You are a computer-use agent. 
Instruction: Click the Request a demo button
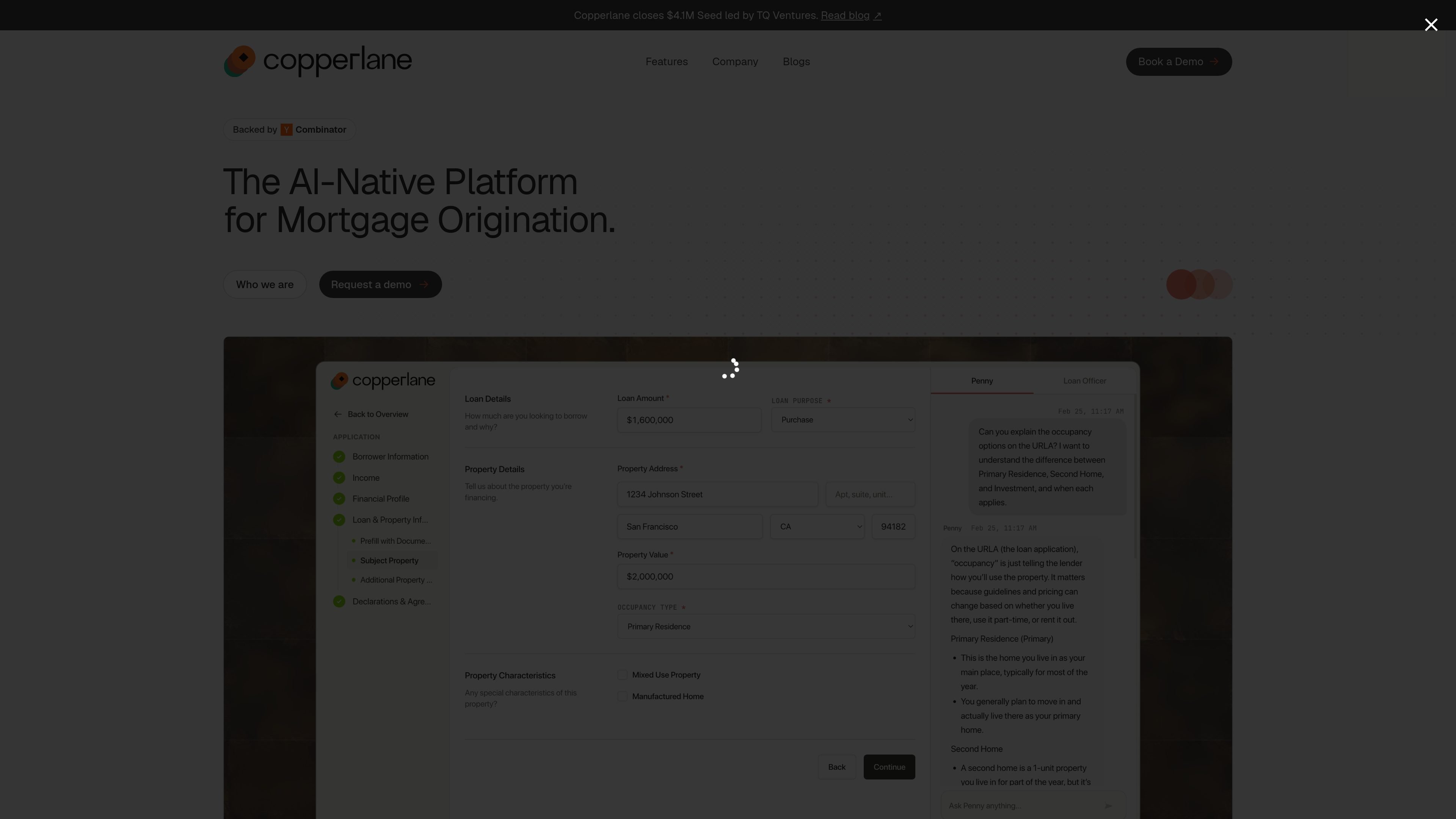[x=380, y=285]
